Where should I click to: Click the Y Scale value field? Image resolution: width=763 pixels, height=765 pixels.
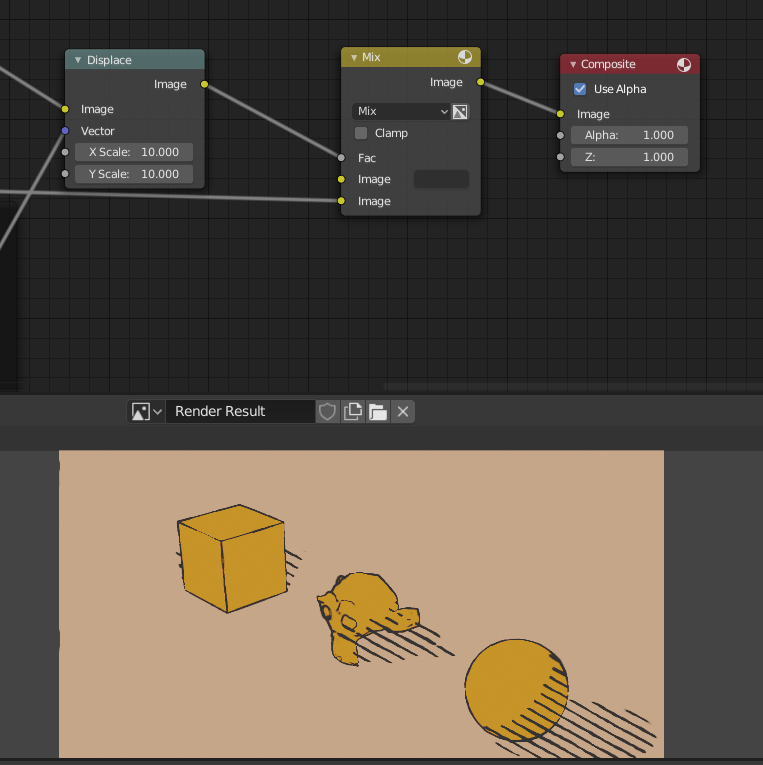pos(134,174)
